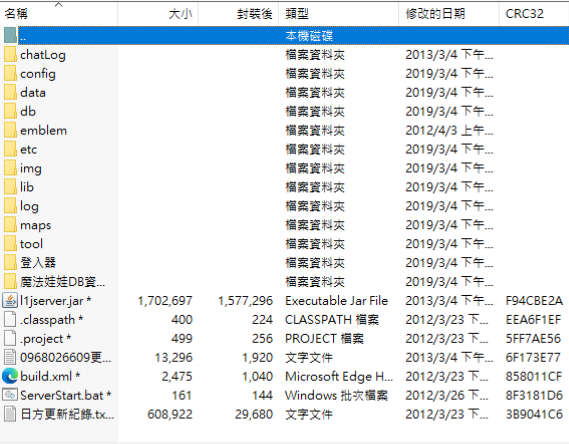Click the 0968026609 text document icon
569x444 pixels.
10,357
